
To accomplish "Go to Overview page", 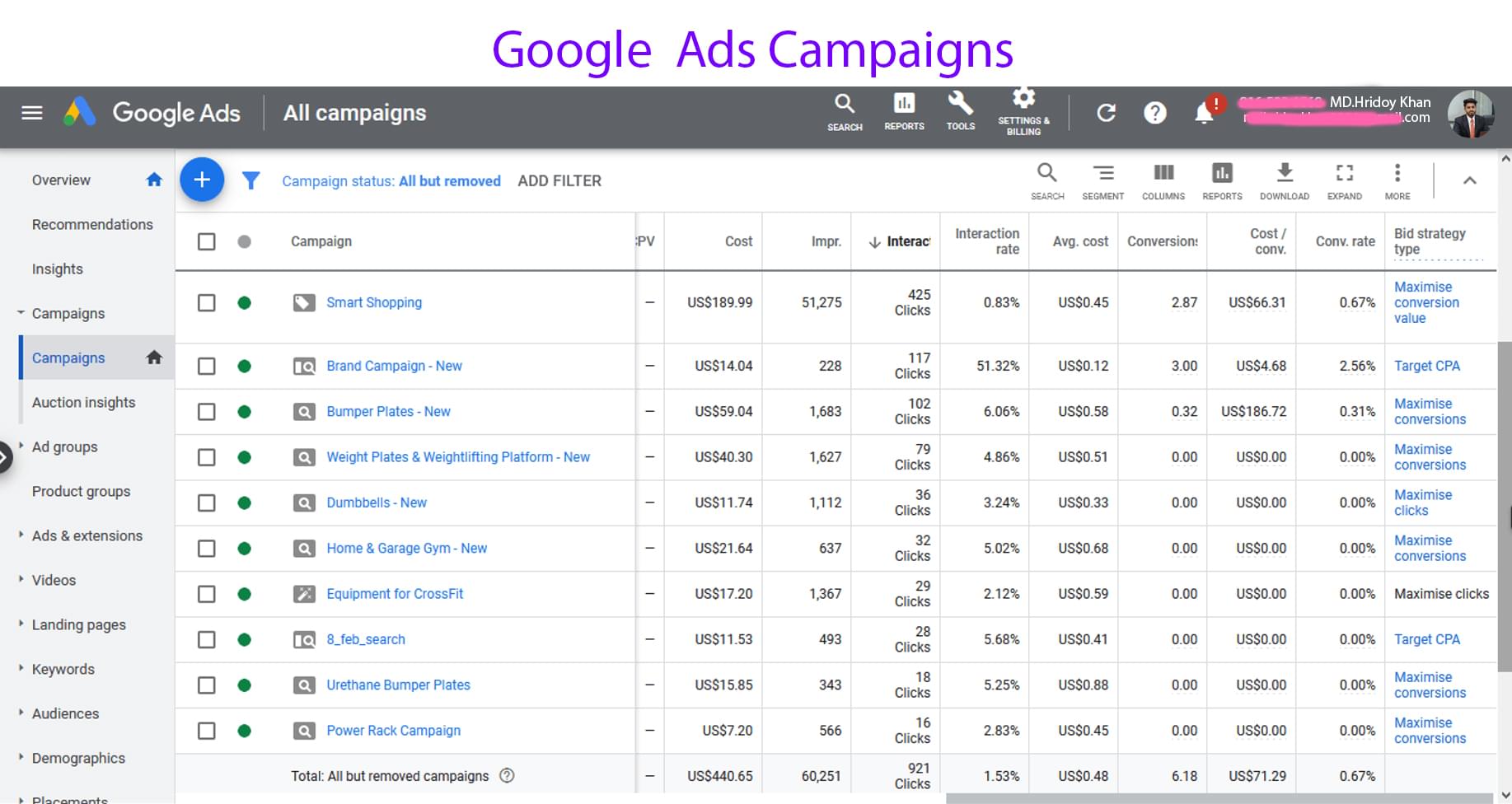I will pyautogui.click(x=61, y=180).
